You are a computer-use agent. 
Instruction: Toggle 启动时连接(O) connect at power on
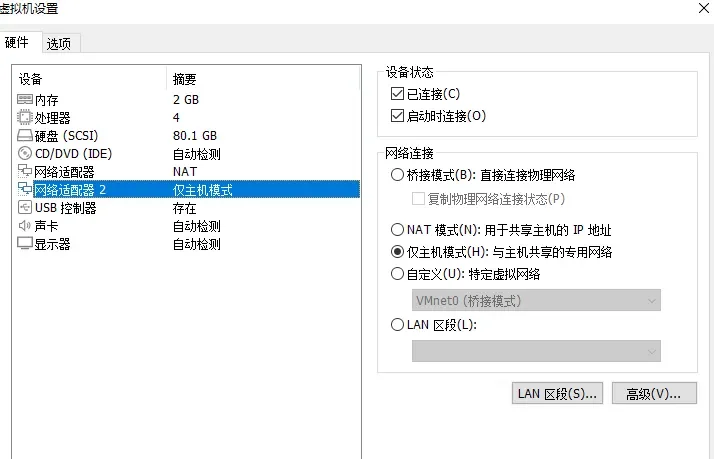[x=398, y=116]
